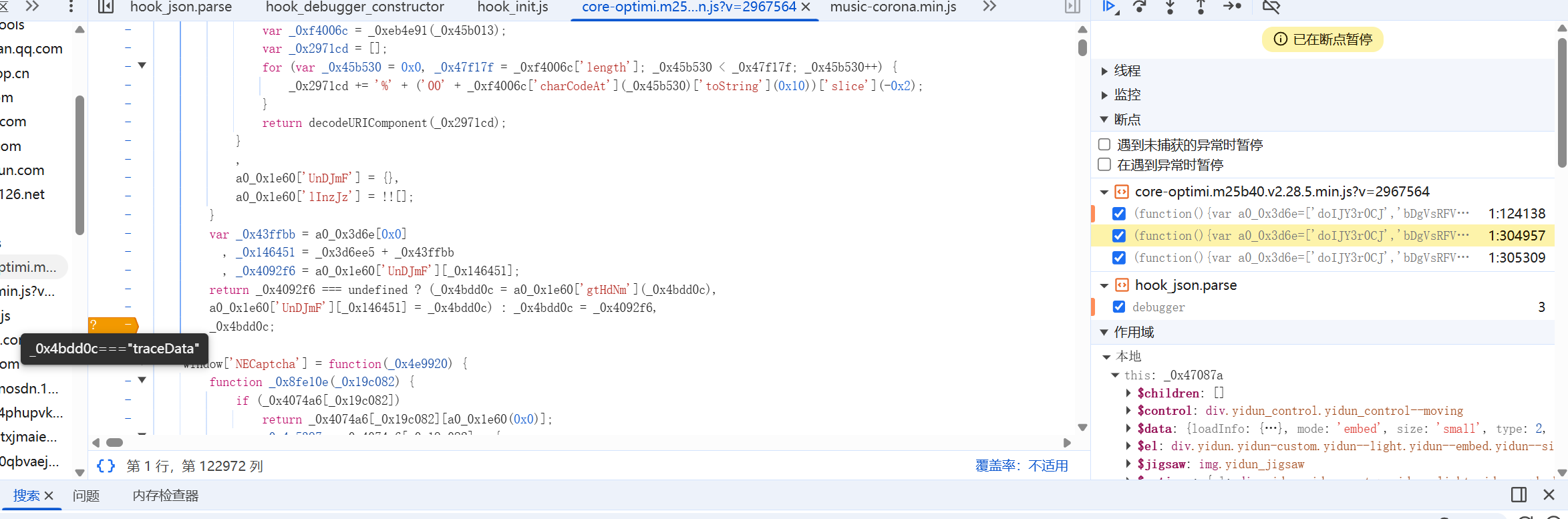Resume script execution button

1109,7
